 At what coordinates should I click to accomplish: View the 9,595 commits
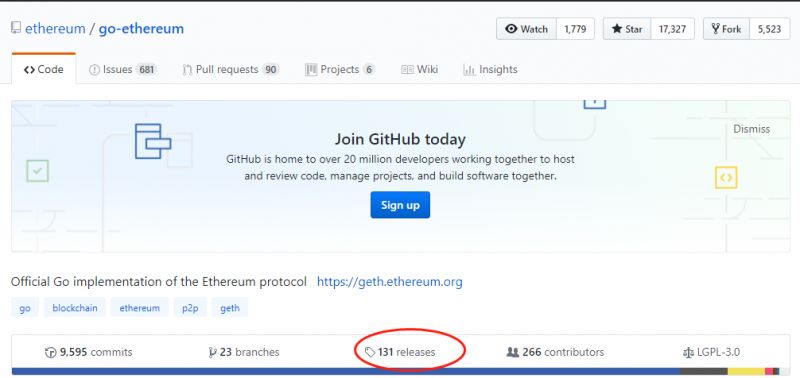point(89,352)
